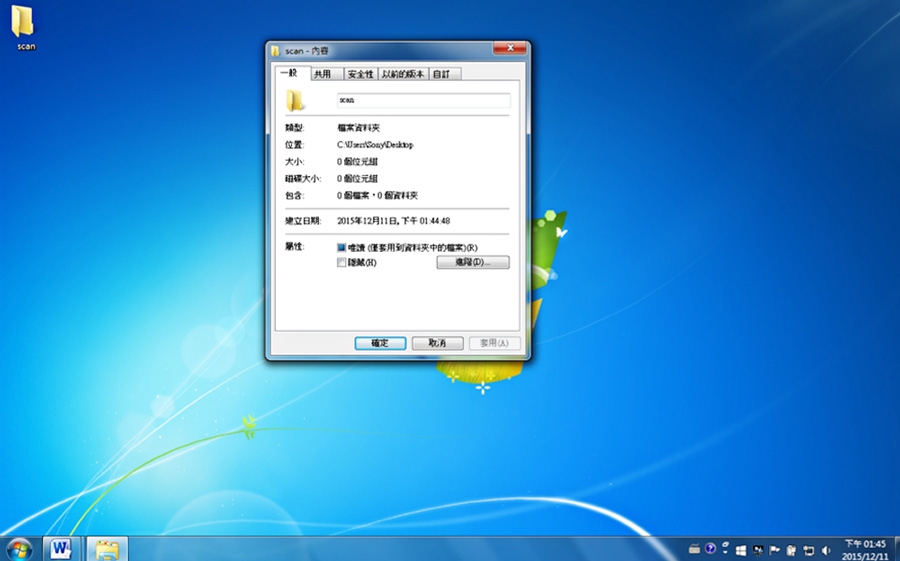
Task: Click the 0 個位元組 value beside 磁碟大小
Action: 357,179
